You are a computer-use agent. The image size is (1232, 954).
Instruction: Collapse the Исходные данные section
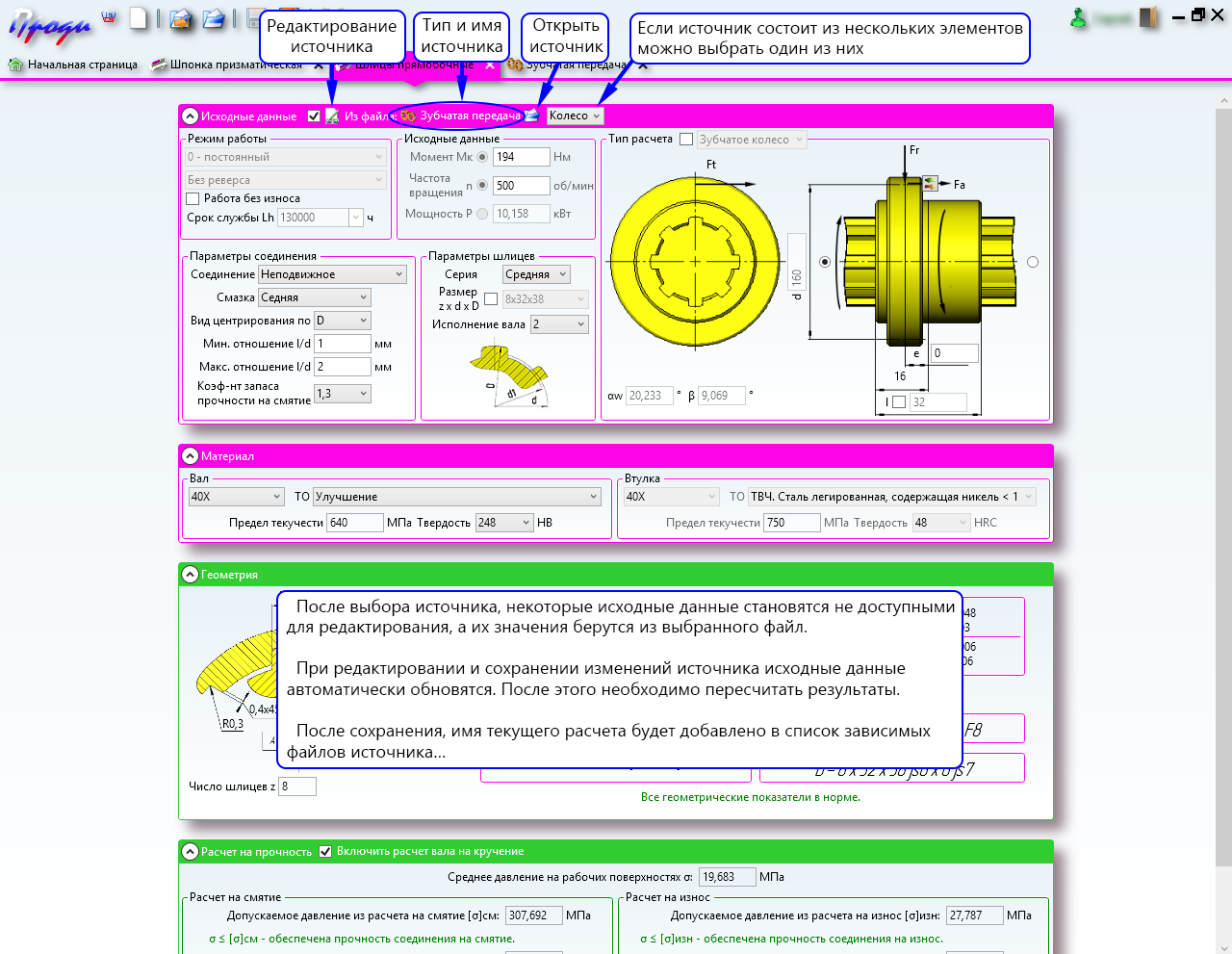click(191, 116)
